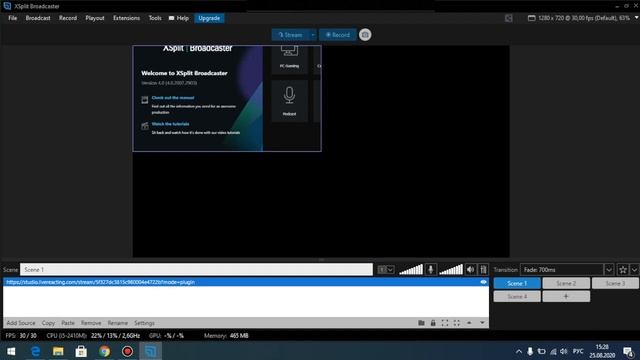Move source up with arrow icon

coord(469,323)
